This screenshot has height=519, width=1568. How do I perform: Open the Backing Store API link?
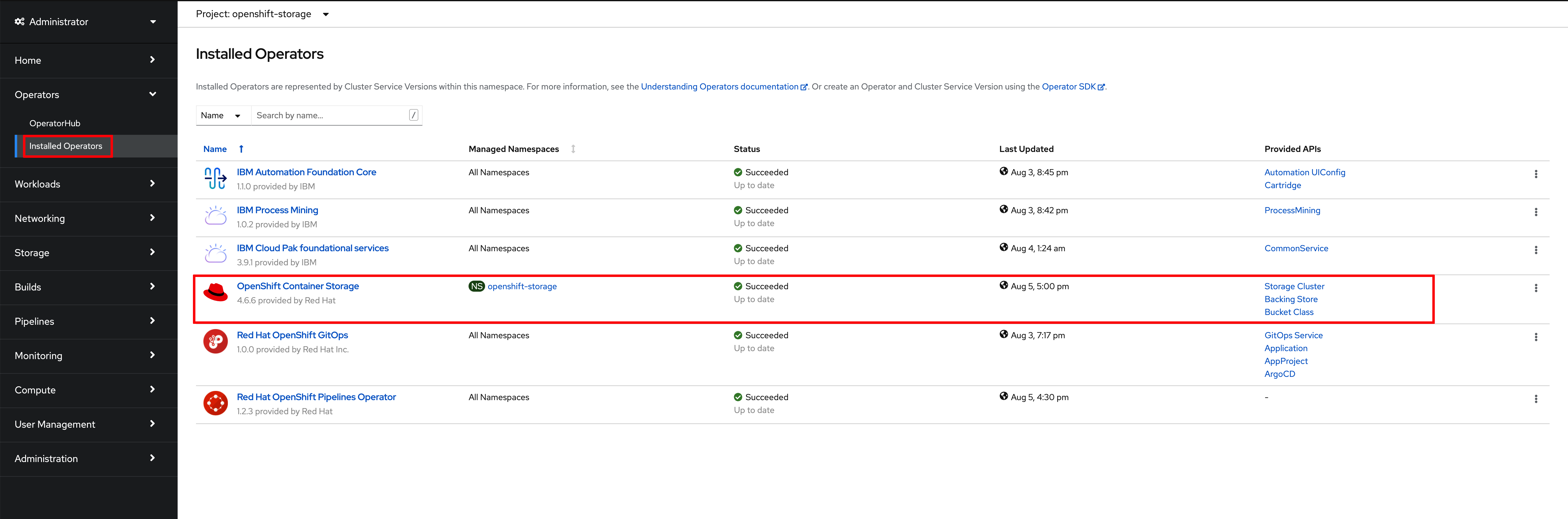point(1291,299)
